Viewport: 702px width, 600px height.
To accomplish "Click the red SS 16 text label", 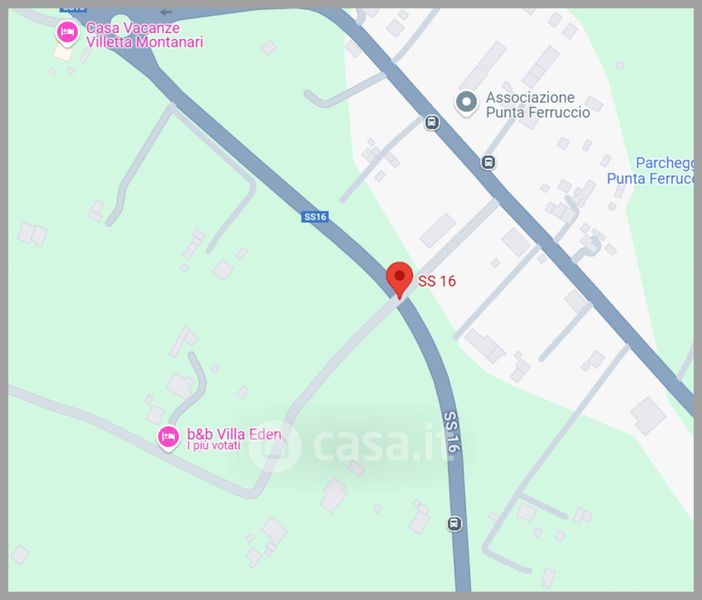I will pyautogui.click(x=437, y=281).
